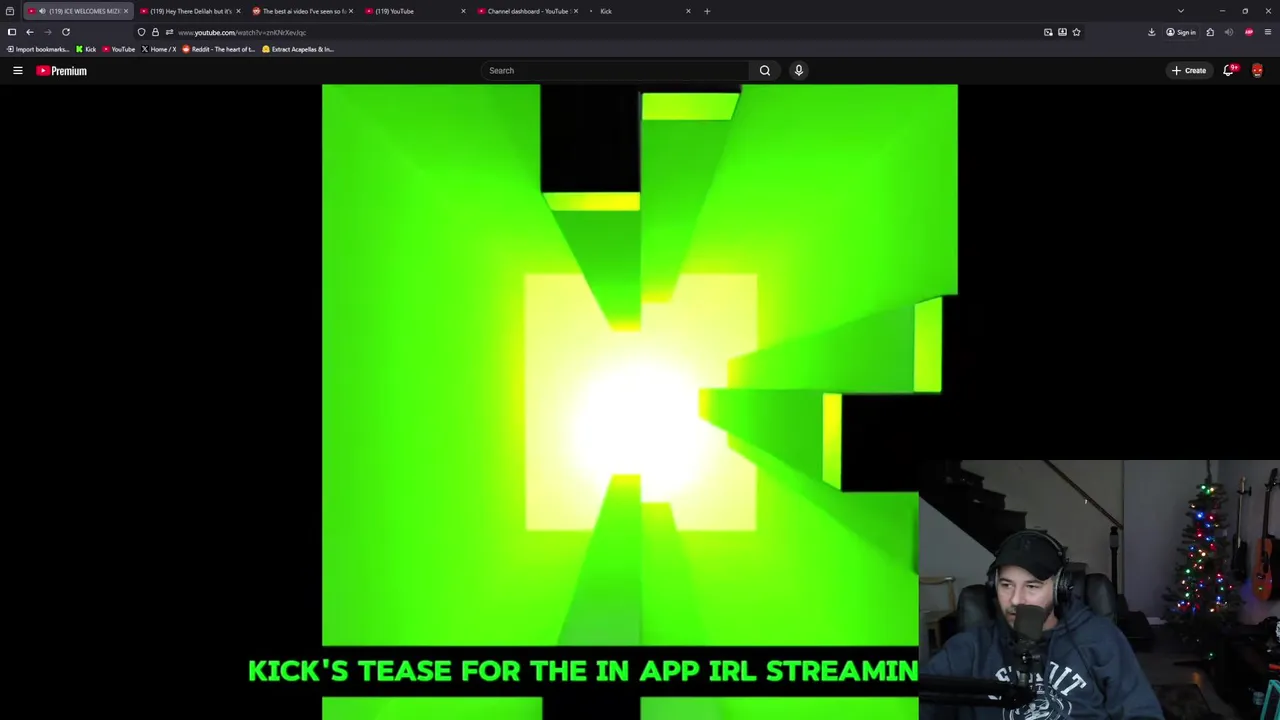The image size is (1280, 720).
Task: Switch to the Kick tab
Action: pos(639,11)
